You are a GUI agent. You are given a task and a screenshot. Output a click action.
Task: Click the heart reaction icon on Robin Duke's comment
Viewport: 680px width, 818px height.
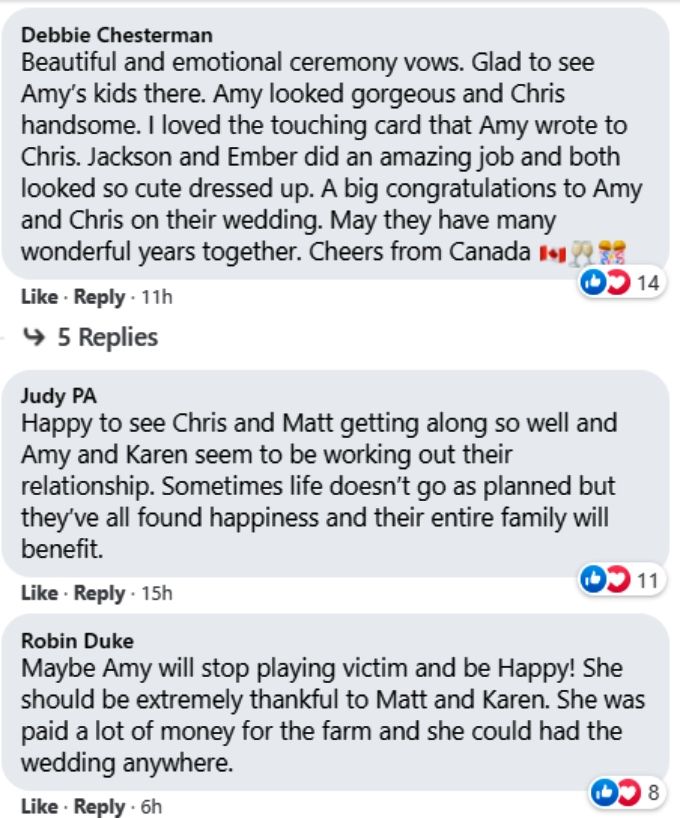click(x=628, y=792)
